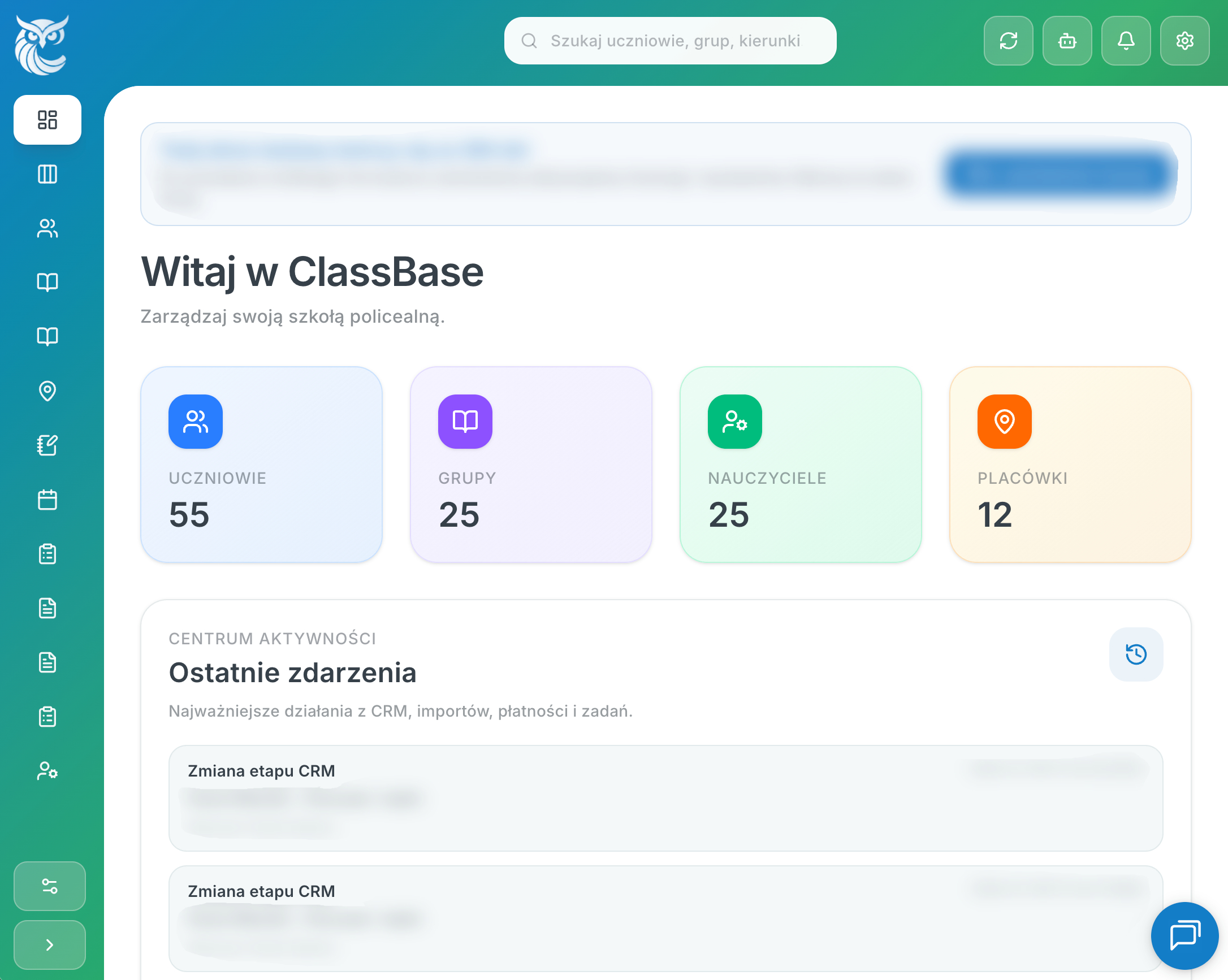The height and width of the screenshot is (980, 1228).
Task: Open the settings gear in header
Action: tap(1184, 41)
